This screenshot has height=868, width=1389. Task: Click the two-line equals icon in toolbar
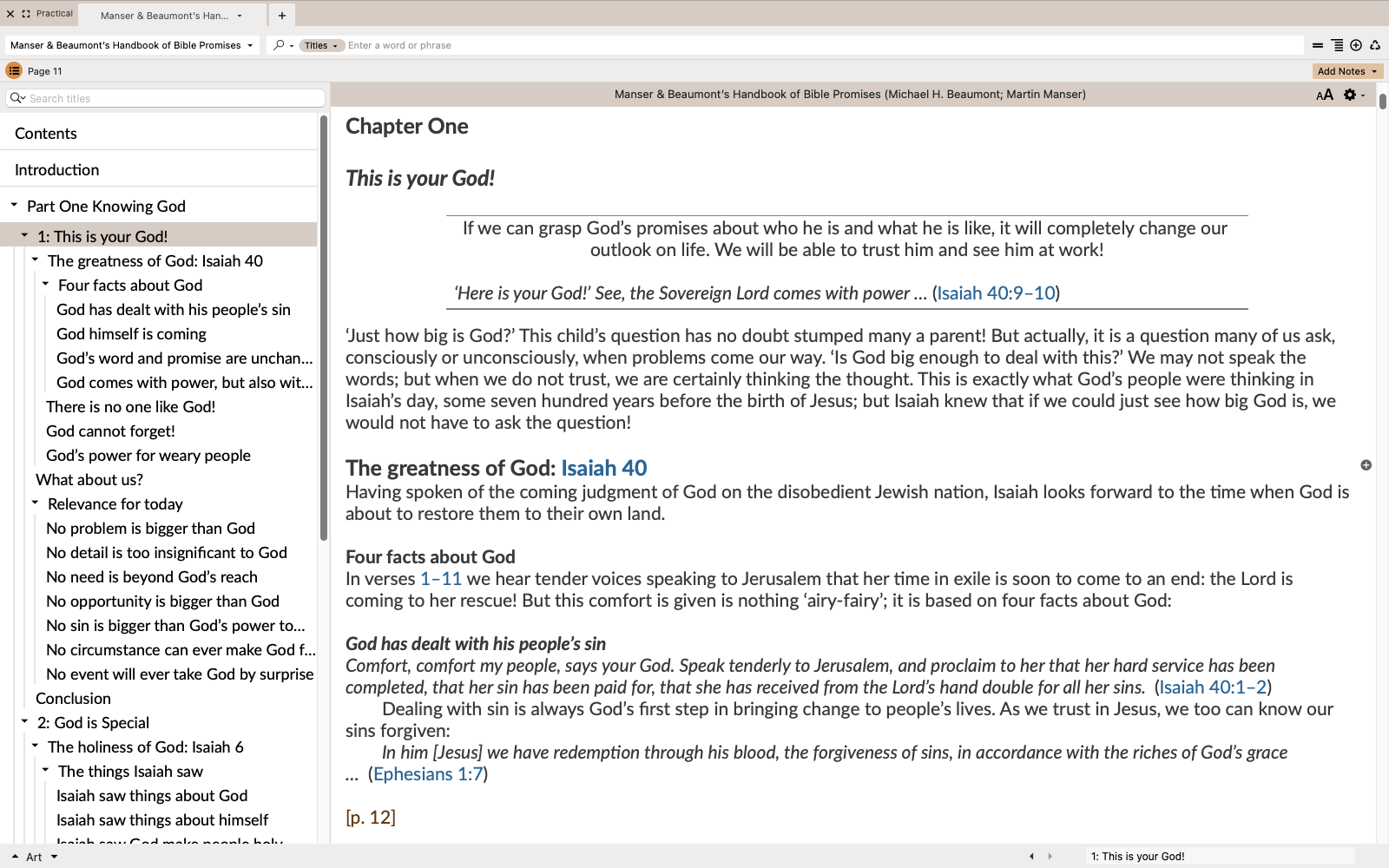(1318, 45)
